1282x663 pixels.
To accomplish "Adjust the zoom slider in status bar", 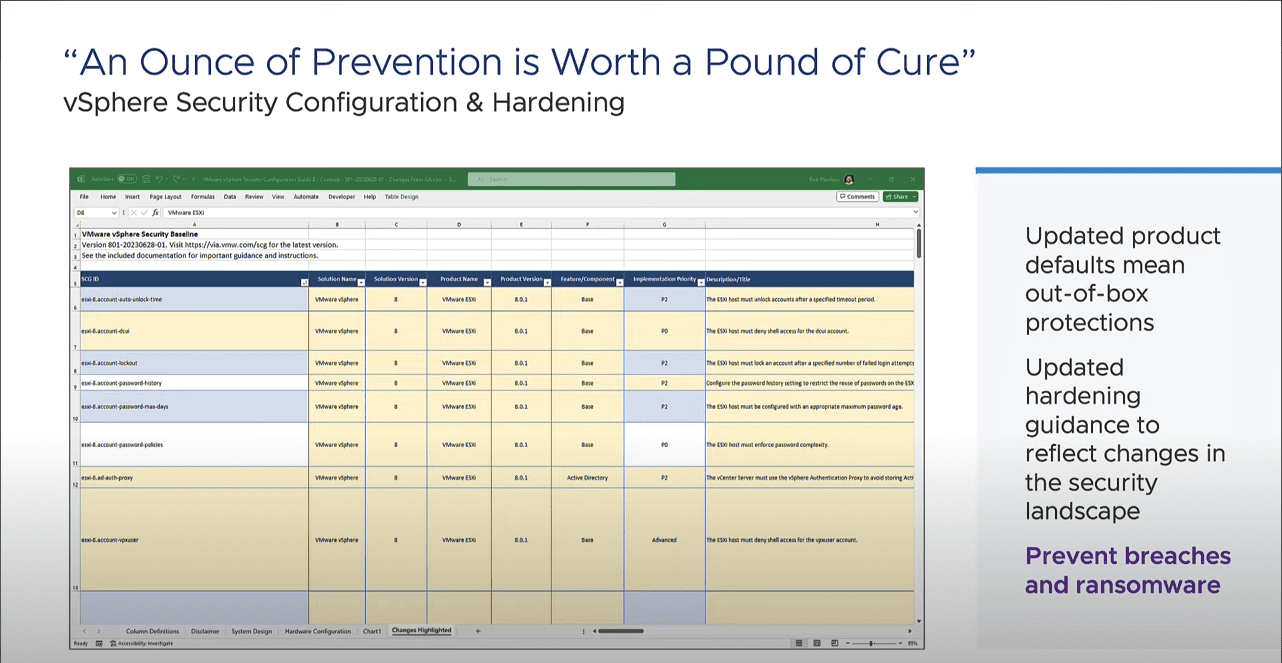I will point(871,643).
